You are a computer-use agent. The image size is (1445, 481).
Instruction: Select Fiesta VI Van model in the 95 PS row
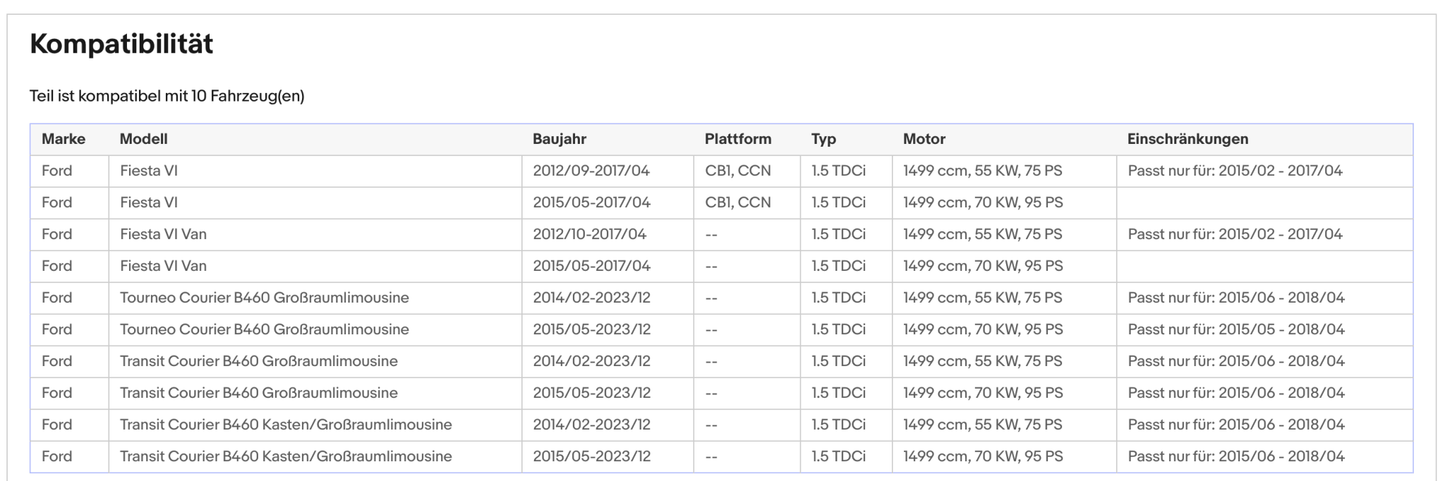click(163, 266)
